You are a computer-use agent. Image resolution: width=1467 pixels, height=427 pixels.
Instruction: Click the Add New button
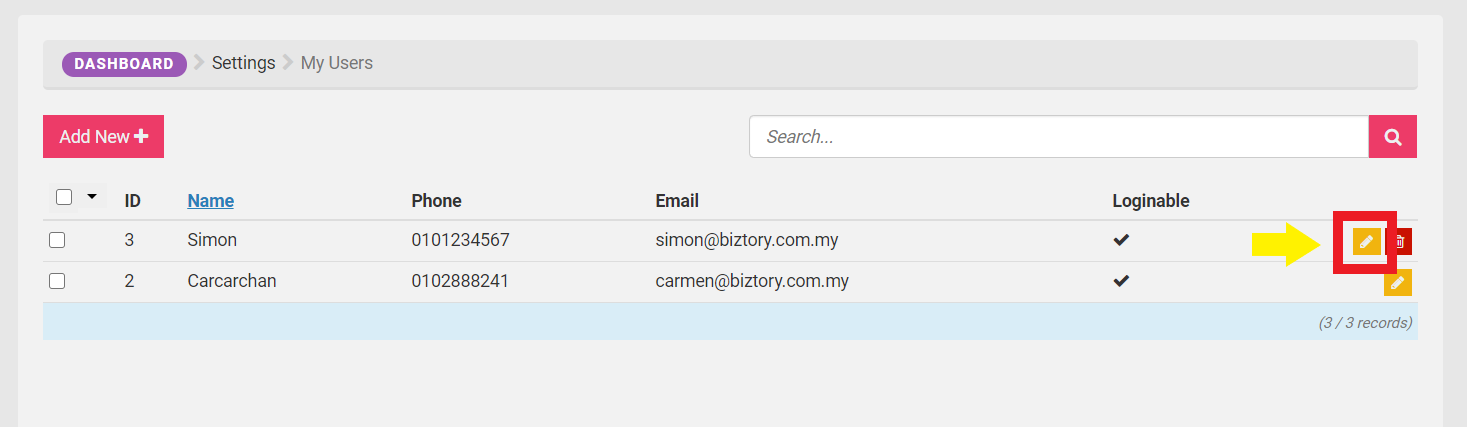pyautogui.click(x=103, y=137)
